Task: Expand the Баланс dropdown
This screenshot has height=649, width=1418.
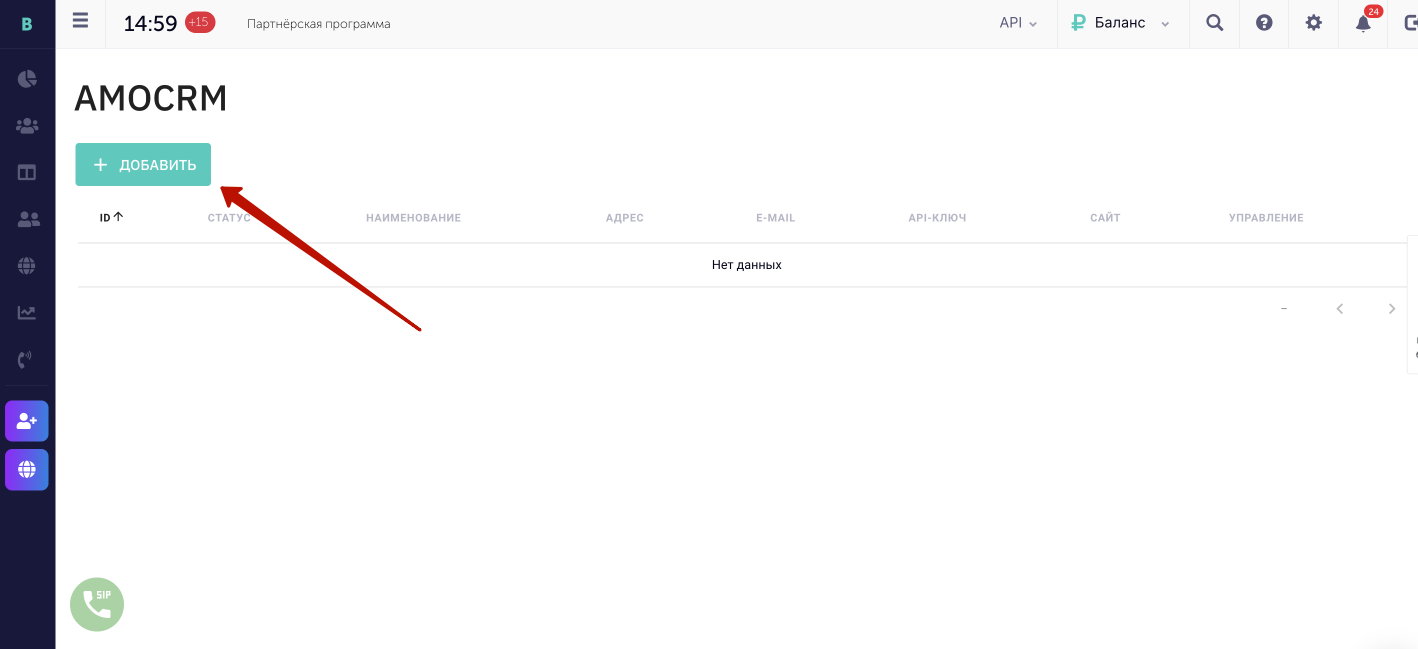Action: (1120, 23)
